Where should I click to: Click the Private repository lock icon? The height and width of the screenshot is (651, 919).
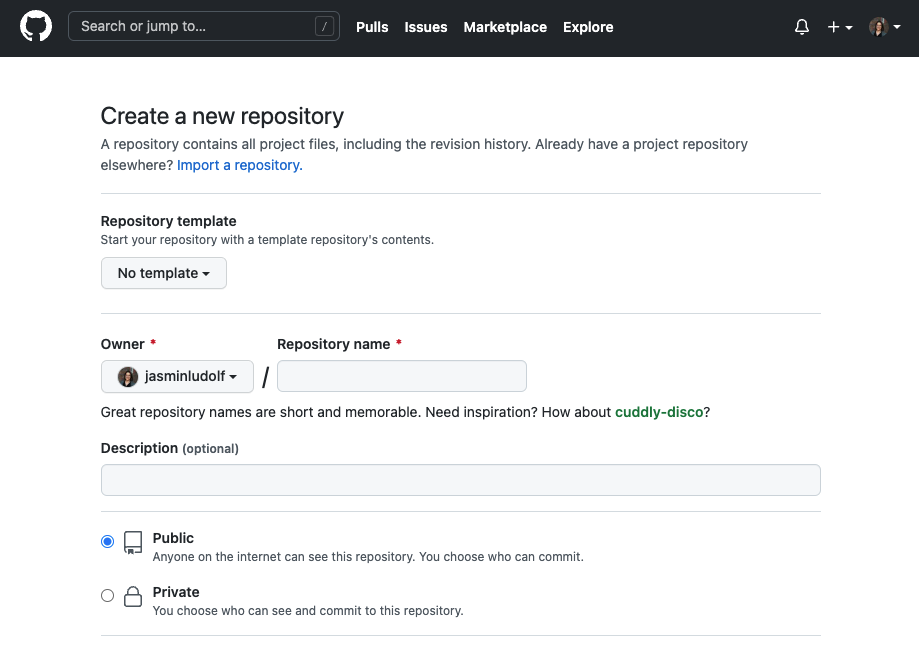tap(133, 597)
